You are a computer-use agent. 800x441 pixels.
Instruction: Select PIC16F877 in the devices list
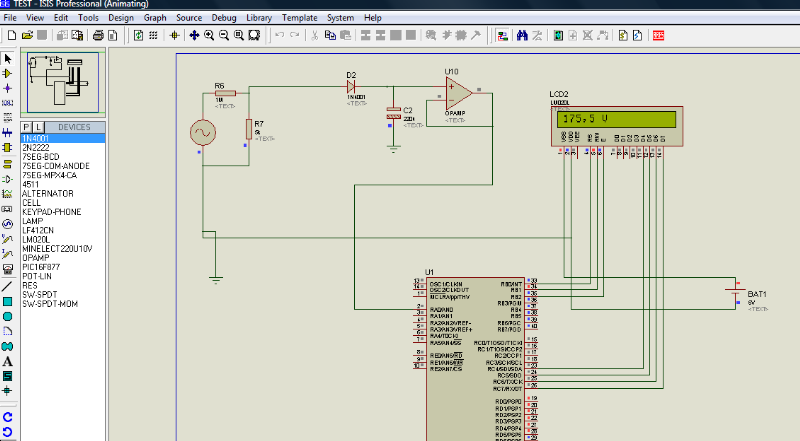(43, 267)
